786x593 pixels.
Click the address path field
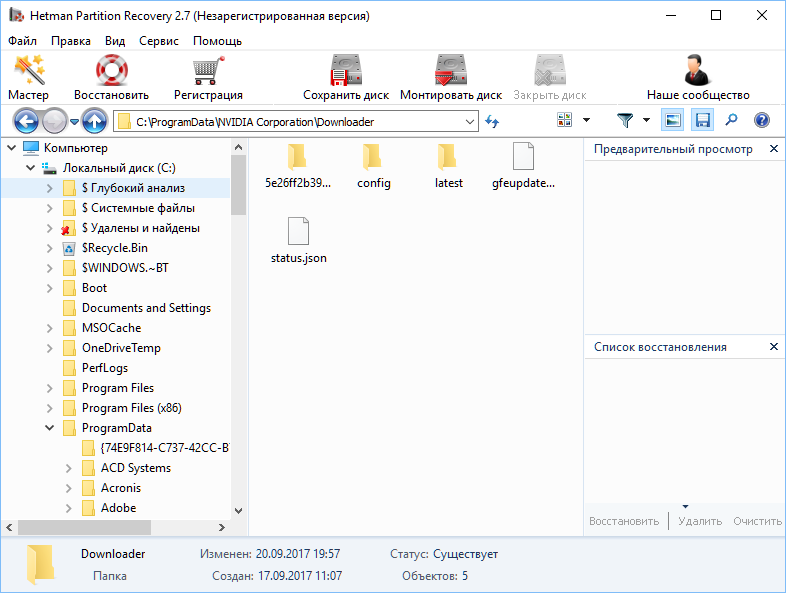296,122
